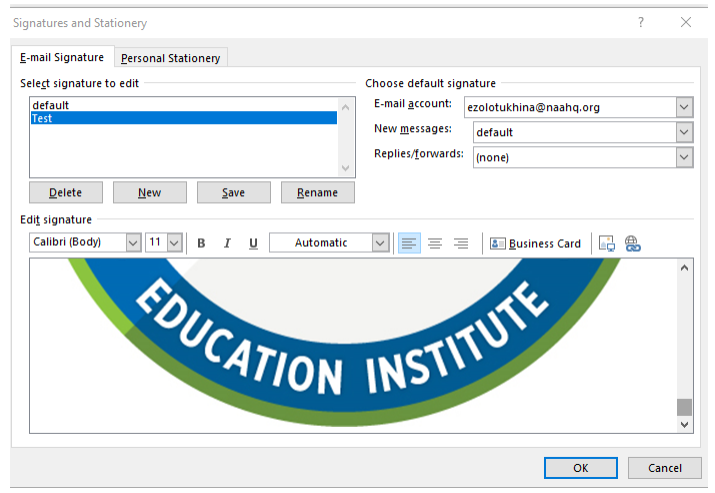
Task: Click the signature editor scrollbar thumb
Action: tap(684, 407)
